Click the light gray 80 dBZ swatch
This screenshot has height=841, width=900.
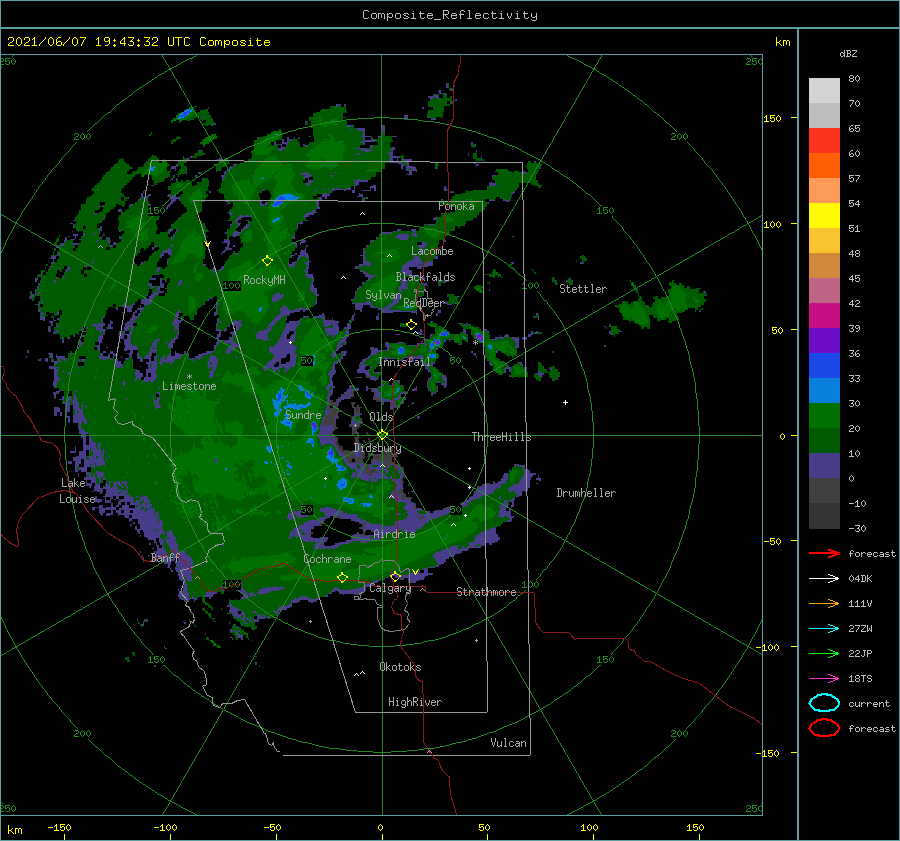824,90
